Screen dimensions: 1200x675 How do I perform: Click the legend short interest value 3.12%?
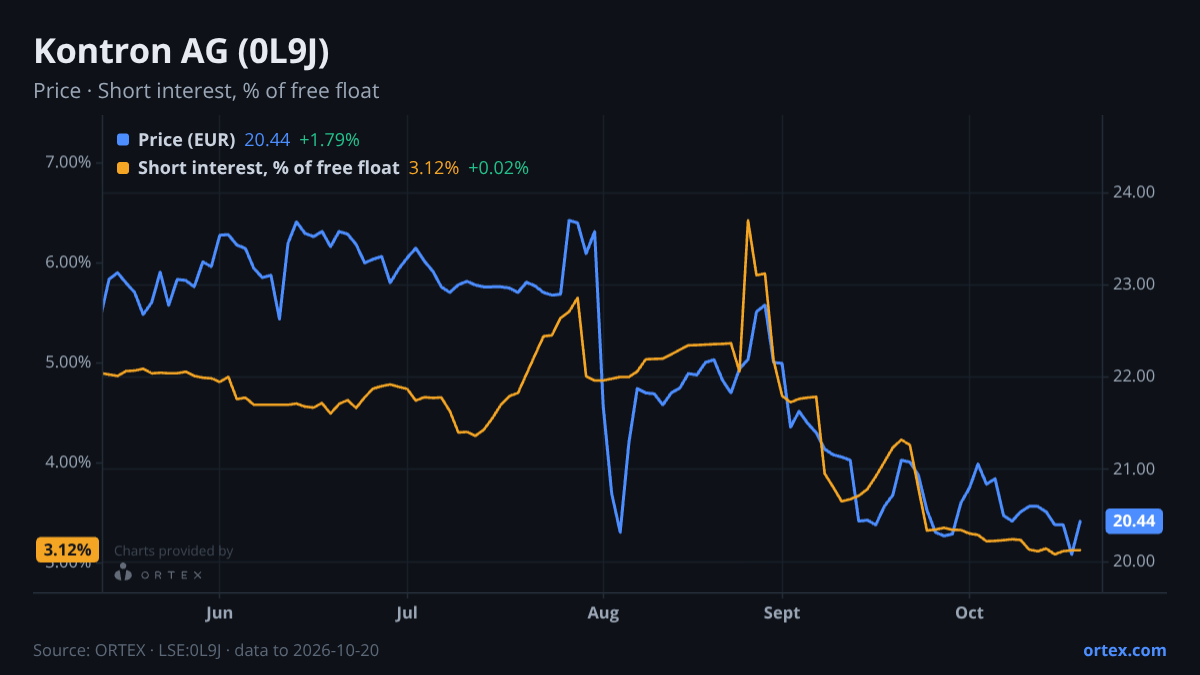pos(434,168)
